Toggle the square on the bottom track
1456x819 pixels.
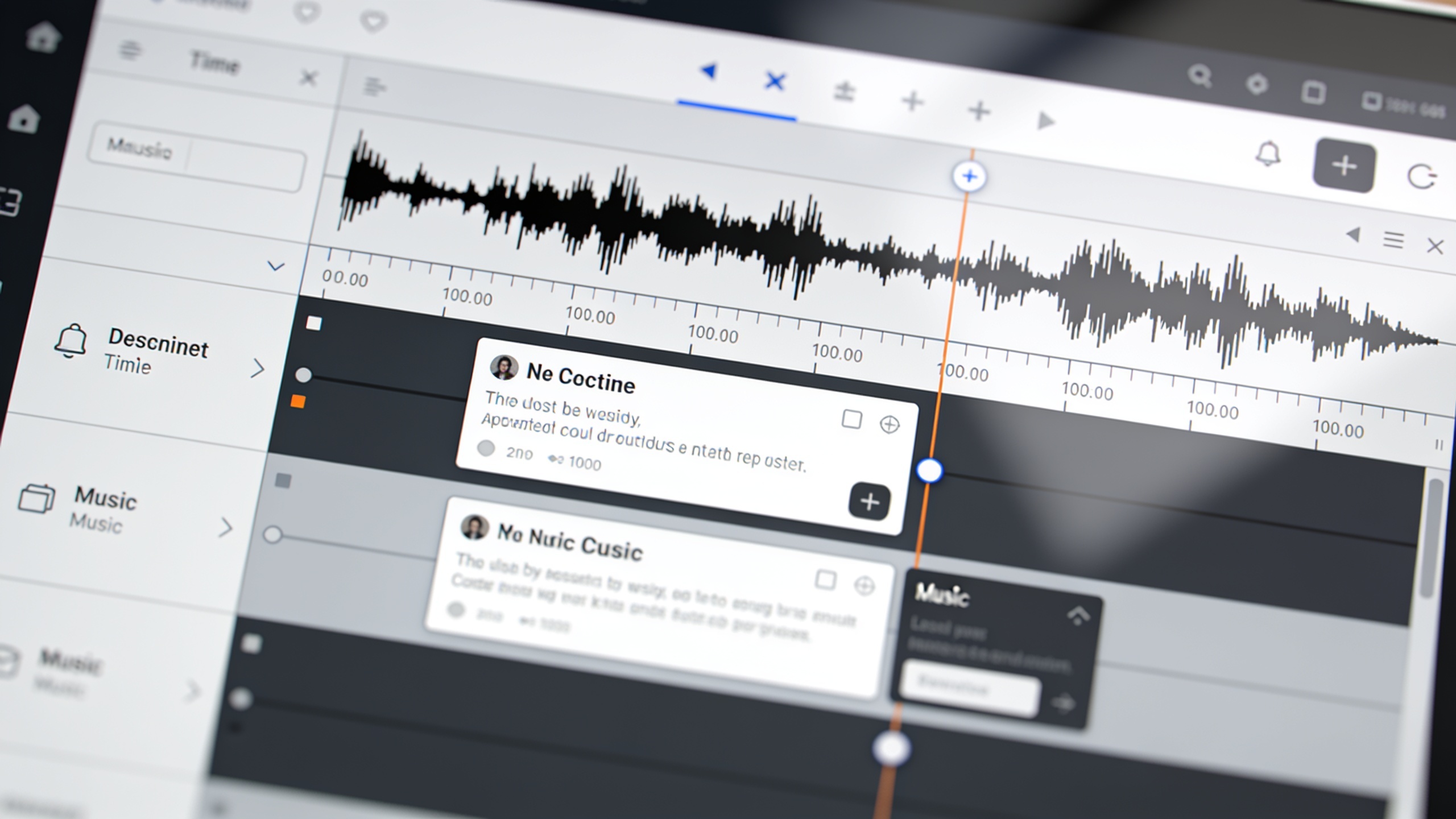coord(251,644)
